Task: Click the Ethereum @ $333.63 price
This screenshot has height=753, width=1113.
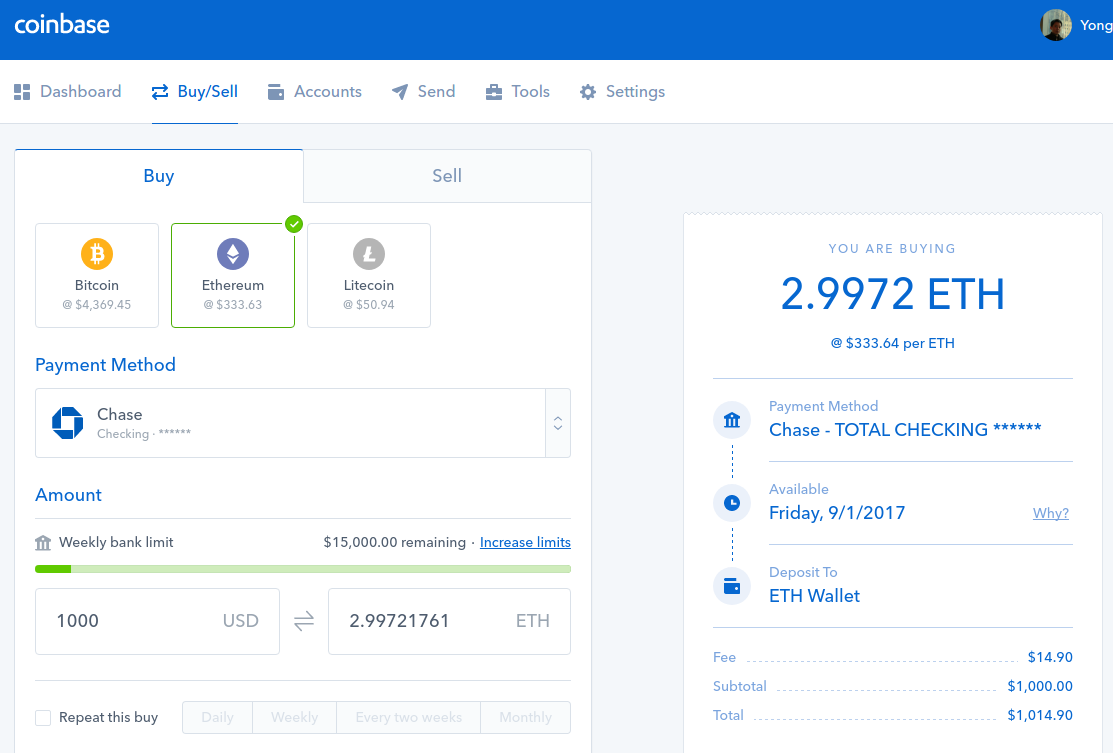Action: pyautogui.click(x=233, y=304)
